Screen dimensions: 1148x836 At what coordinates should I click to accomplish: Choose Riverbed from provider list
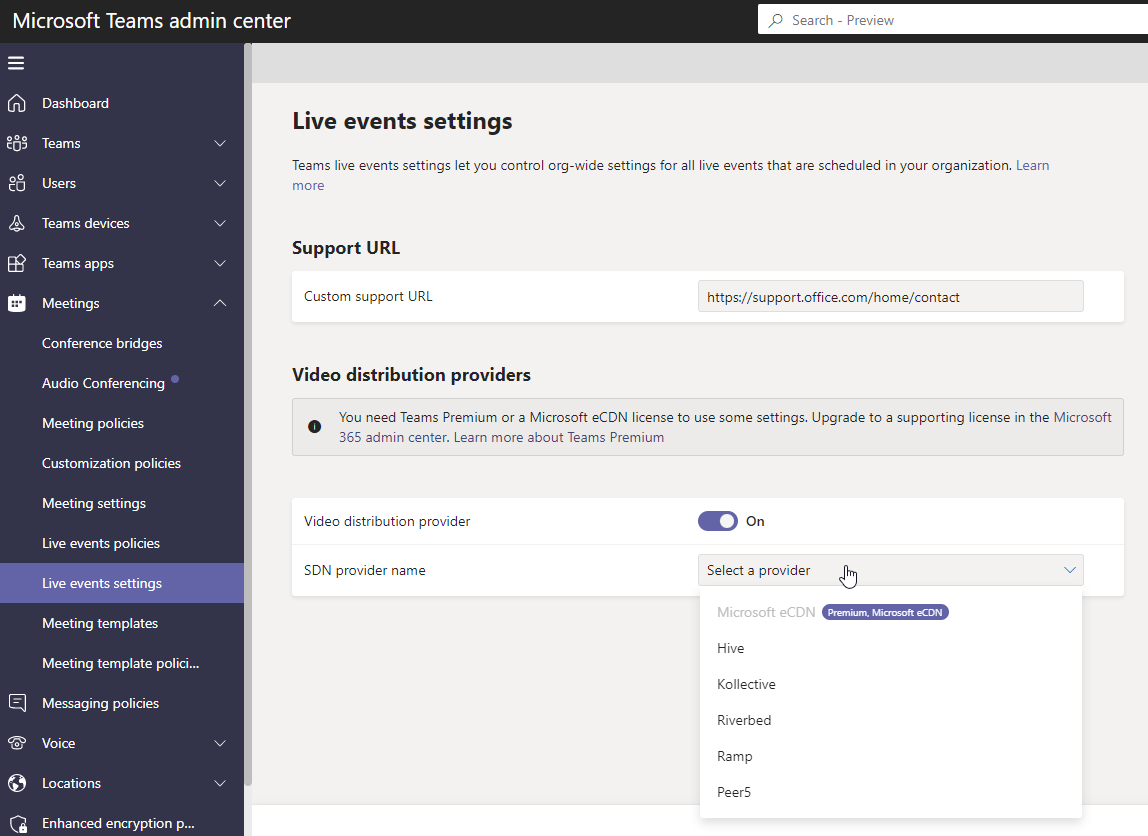(x=890, y=720)
